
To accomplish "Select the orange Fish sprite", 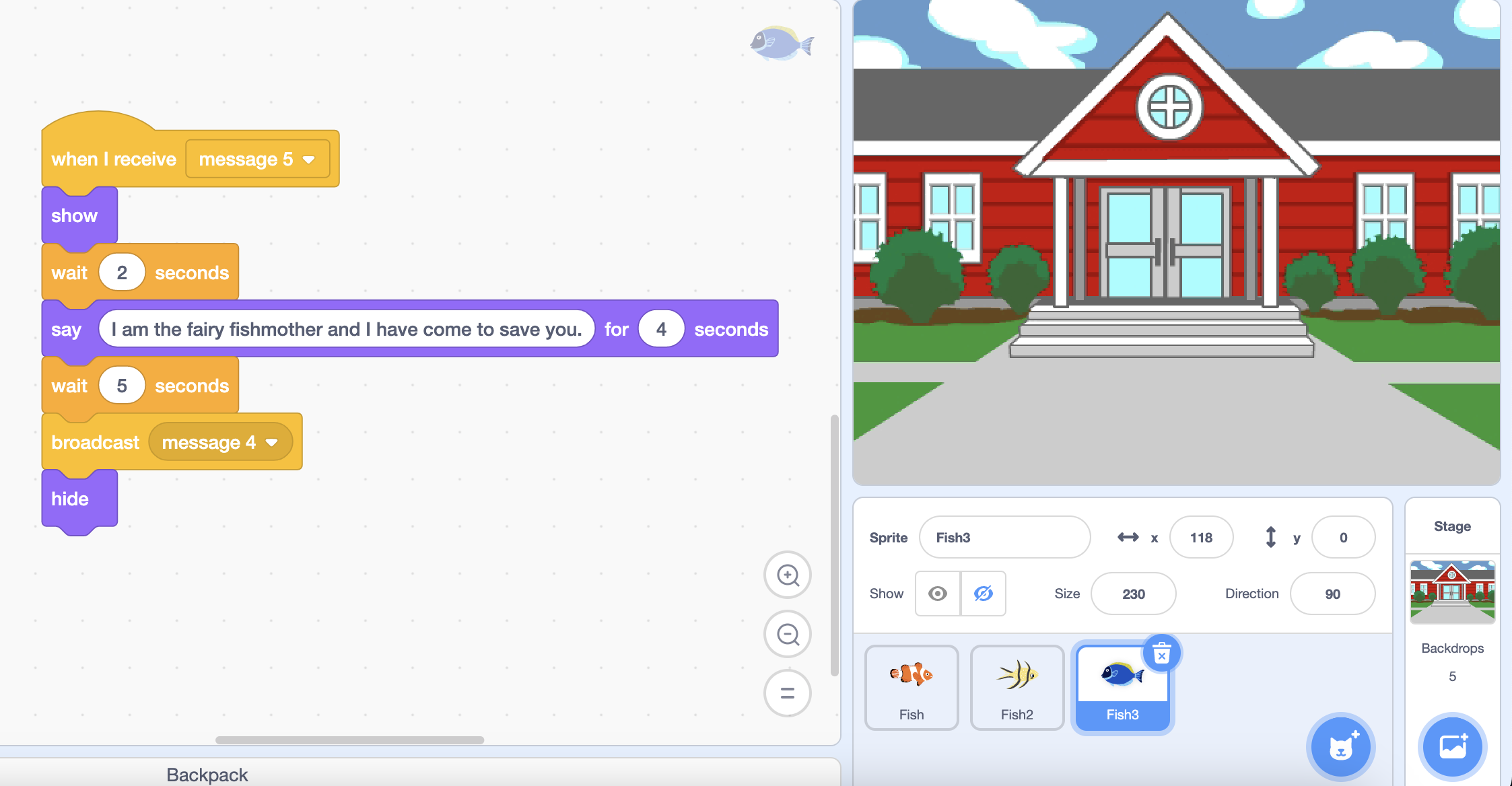I will click(911, 686).
